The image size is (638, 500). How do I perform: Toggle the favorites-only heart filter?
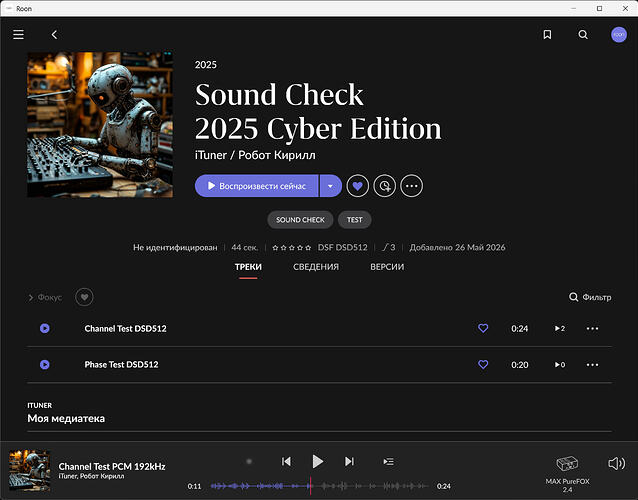(84, 297)
